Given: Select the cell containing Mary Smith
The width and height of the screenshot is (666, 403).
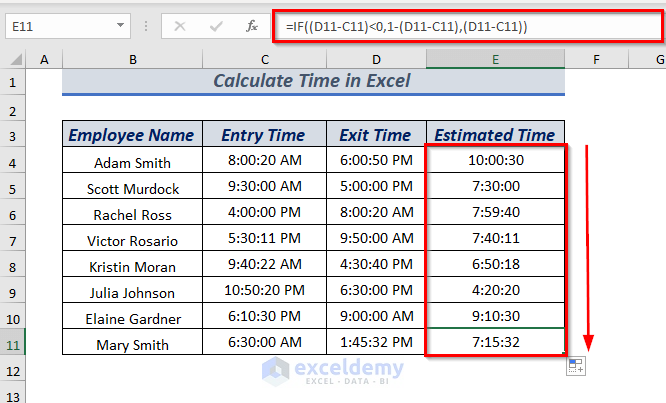Looking at the screenshot, I should [x=133, y=342].
